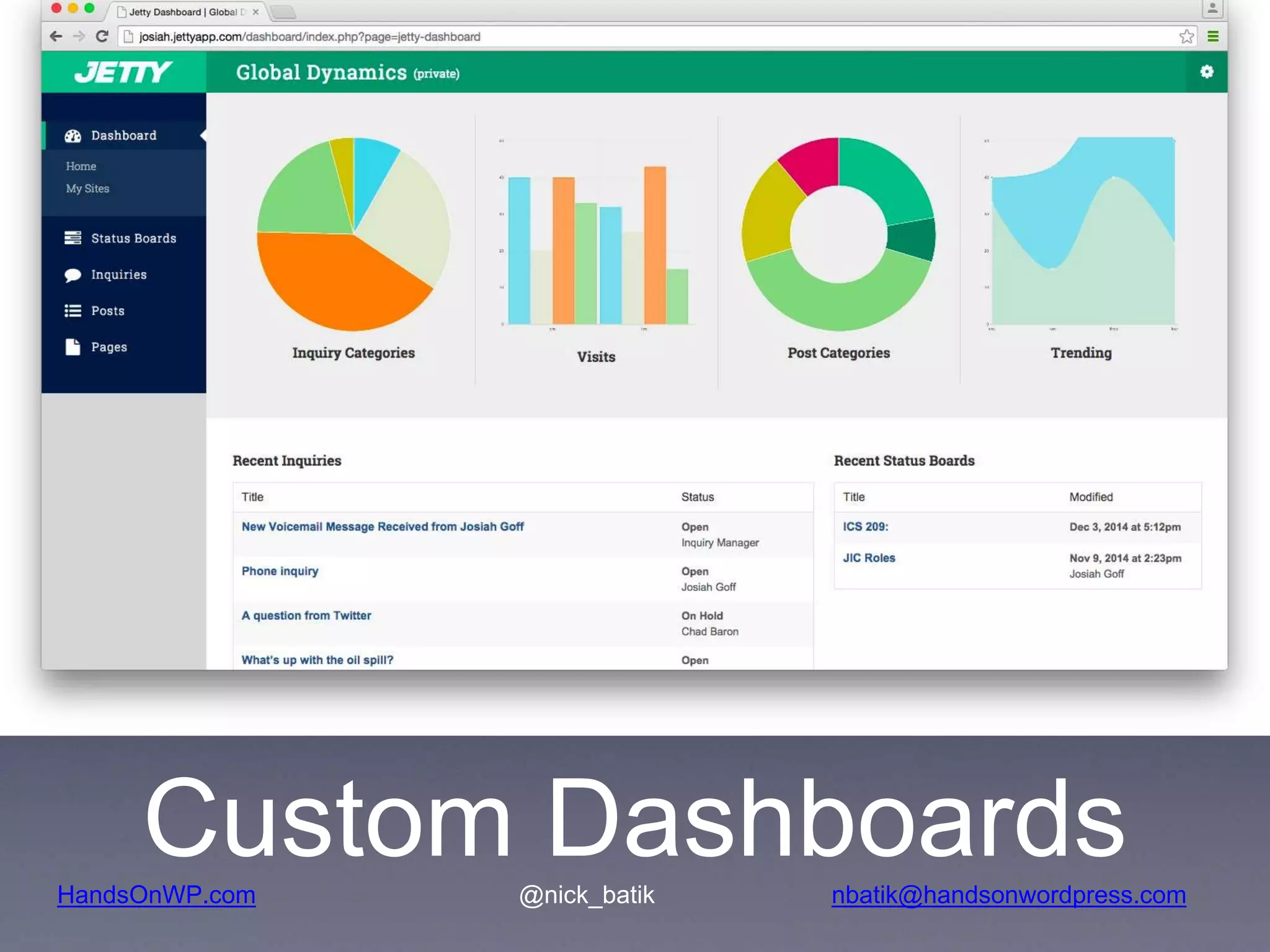Click the Status Boards sidebar icon
The height and width of the screenshot is (952, 1270).
point(73,238)
